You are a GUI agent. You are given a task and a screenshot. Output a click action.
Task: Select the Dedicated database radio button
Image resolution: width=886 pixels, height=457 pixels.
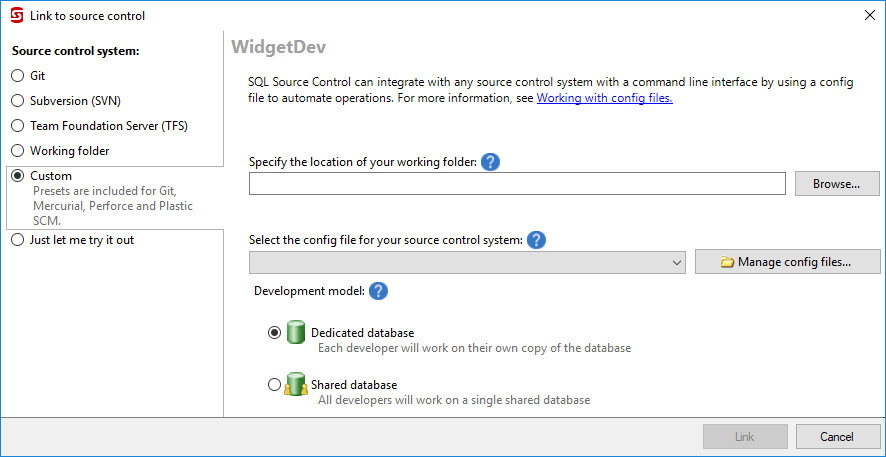(275, 333)
